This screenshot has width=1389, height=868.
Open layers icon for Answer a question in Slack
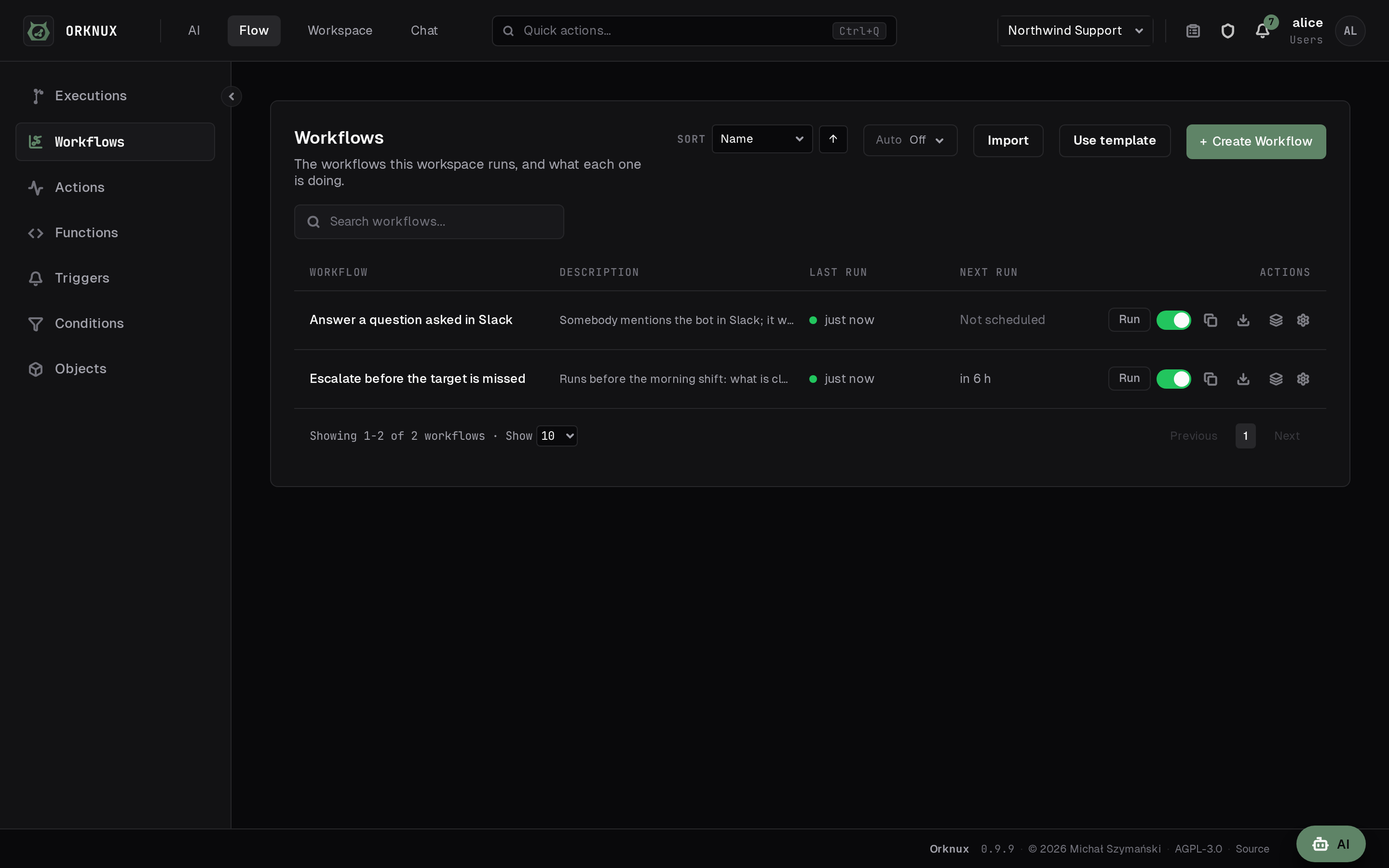point(1276,320)
